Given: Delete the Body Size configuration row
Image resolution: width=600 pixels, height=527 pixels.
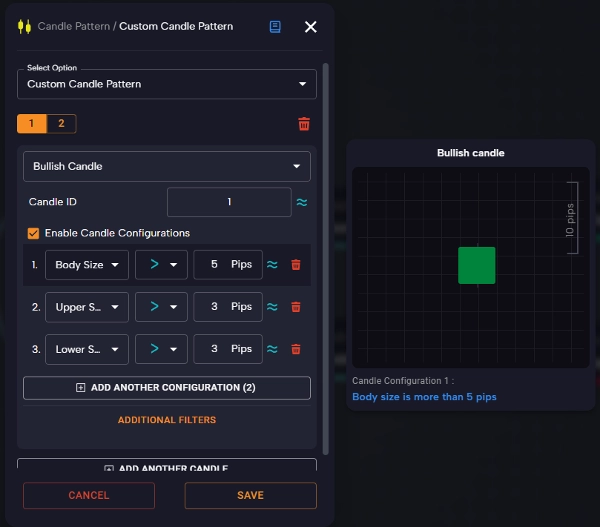Looking at the screenshot, I should point(296,264).
